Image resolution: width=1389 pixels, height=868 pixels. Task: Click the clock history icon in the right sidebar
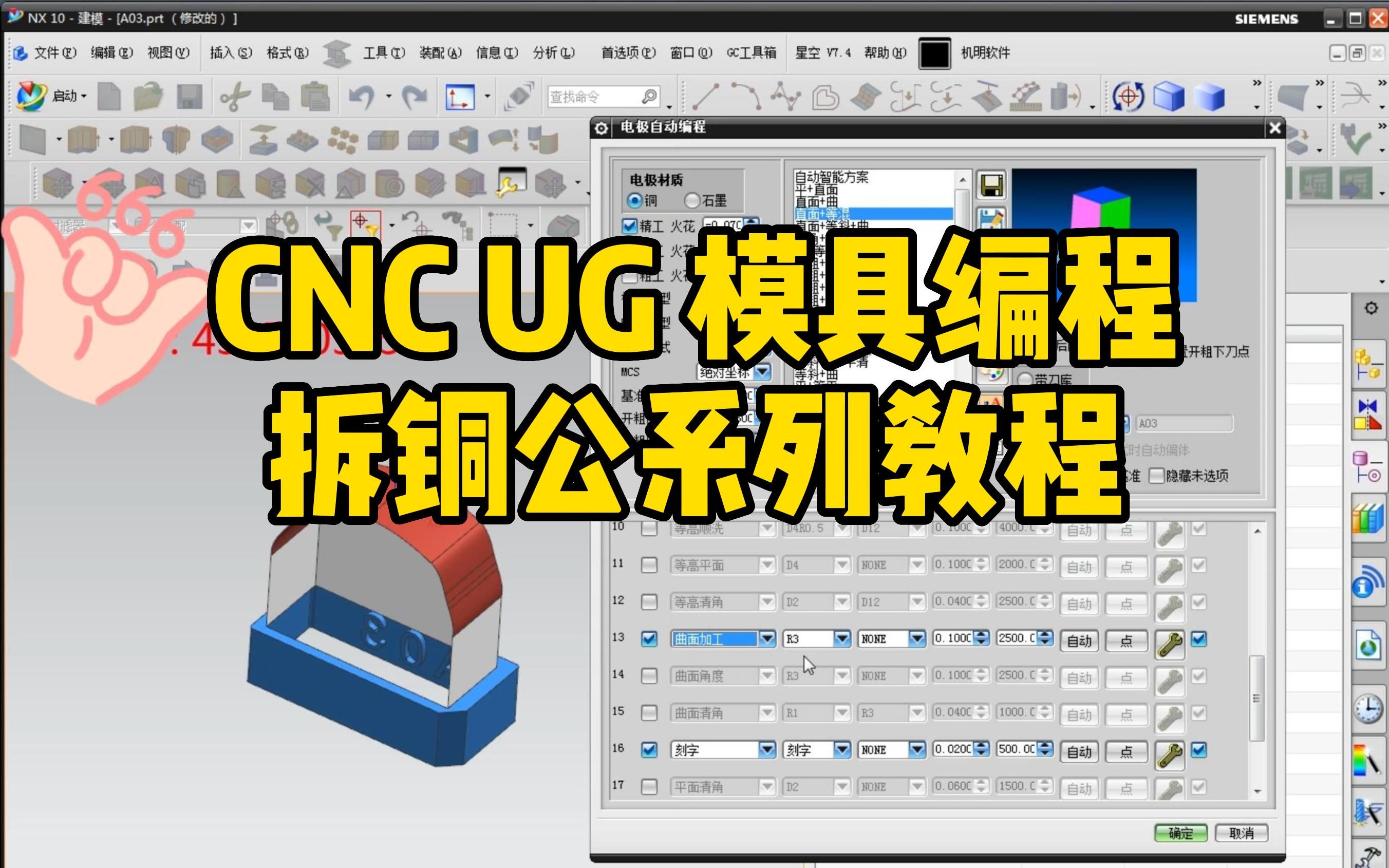tap(1368, 708)
